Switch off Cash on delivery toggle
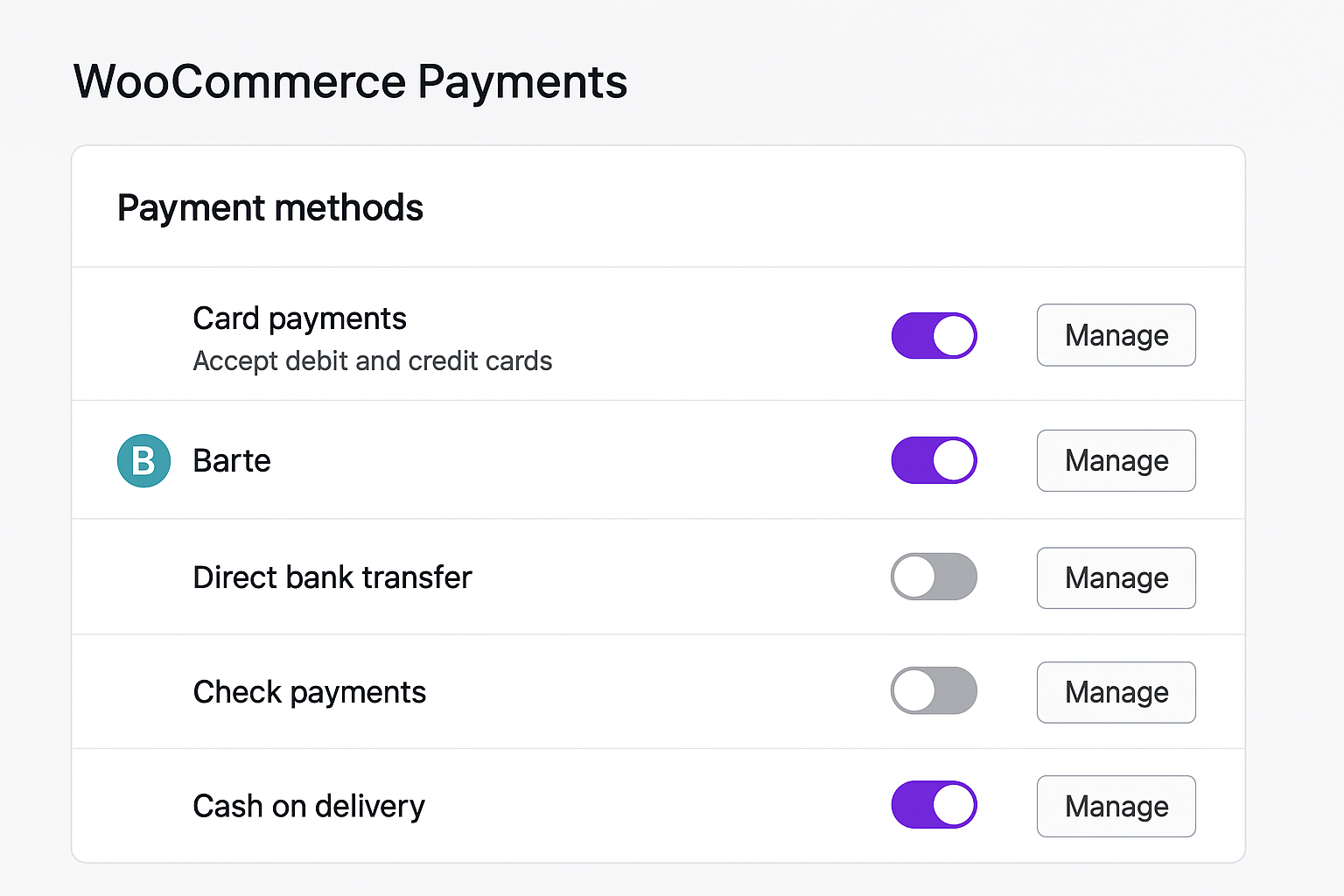 [934, 805]
